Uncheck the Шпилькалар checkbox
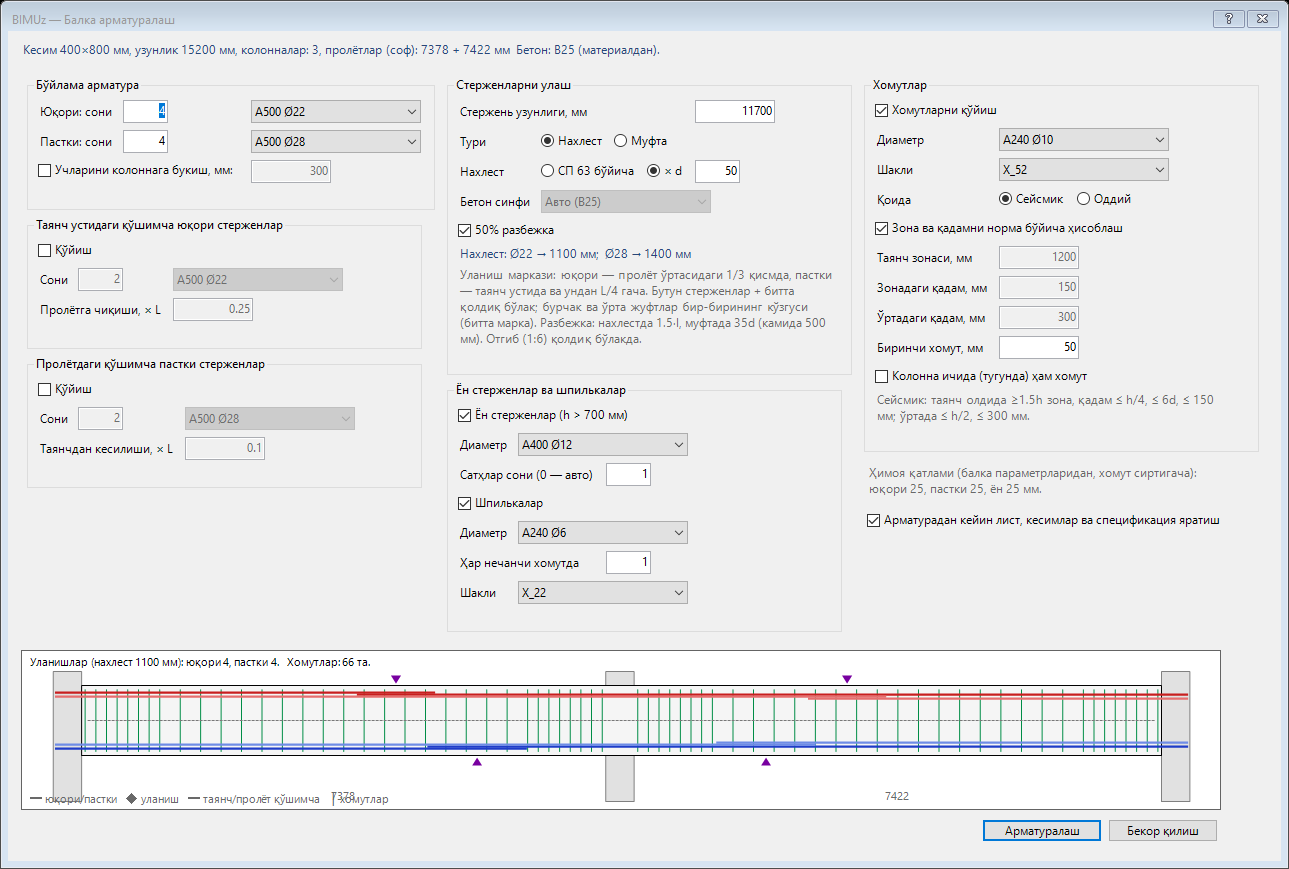The height and width of the screenshot is (869, 1289). pyautogui.click(x=465, y=503)
